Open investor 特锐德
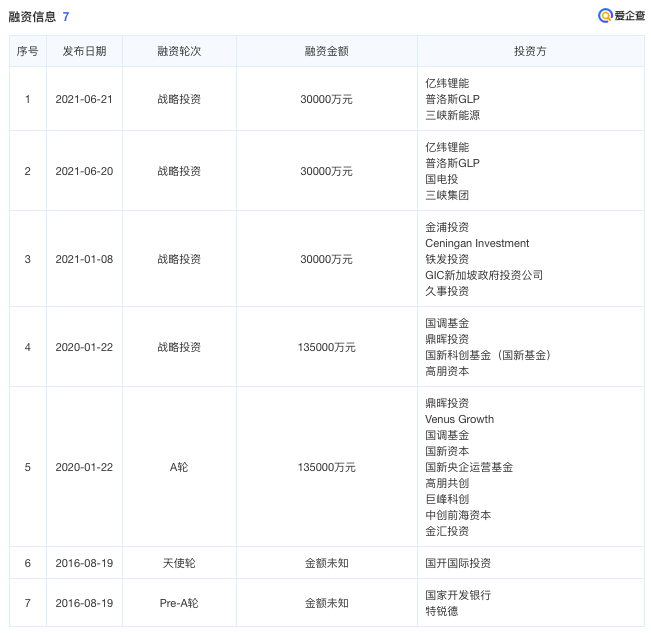Screen dimensions: 651x633 441,611
